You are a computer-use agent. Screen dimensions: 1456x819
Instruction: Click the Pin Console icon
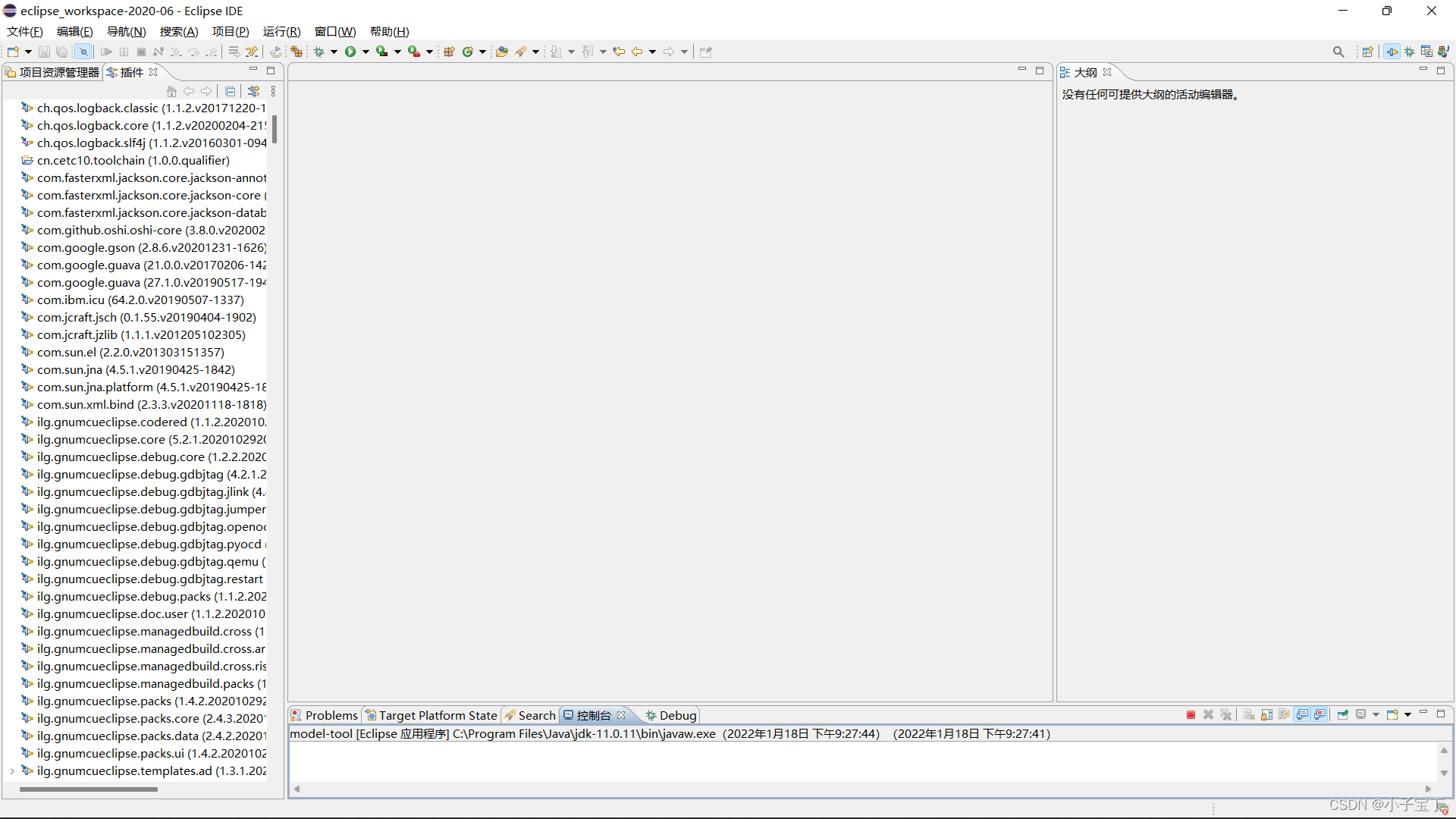(x=1343, y=715)
